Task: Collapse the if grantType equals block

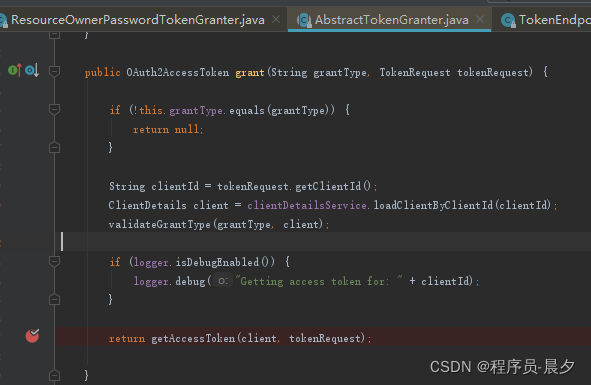Action: (55, 109)
